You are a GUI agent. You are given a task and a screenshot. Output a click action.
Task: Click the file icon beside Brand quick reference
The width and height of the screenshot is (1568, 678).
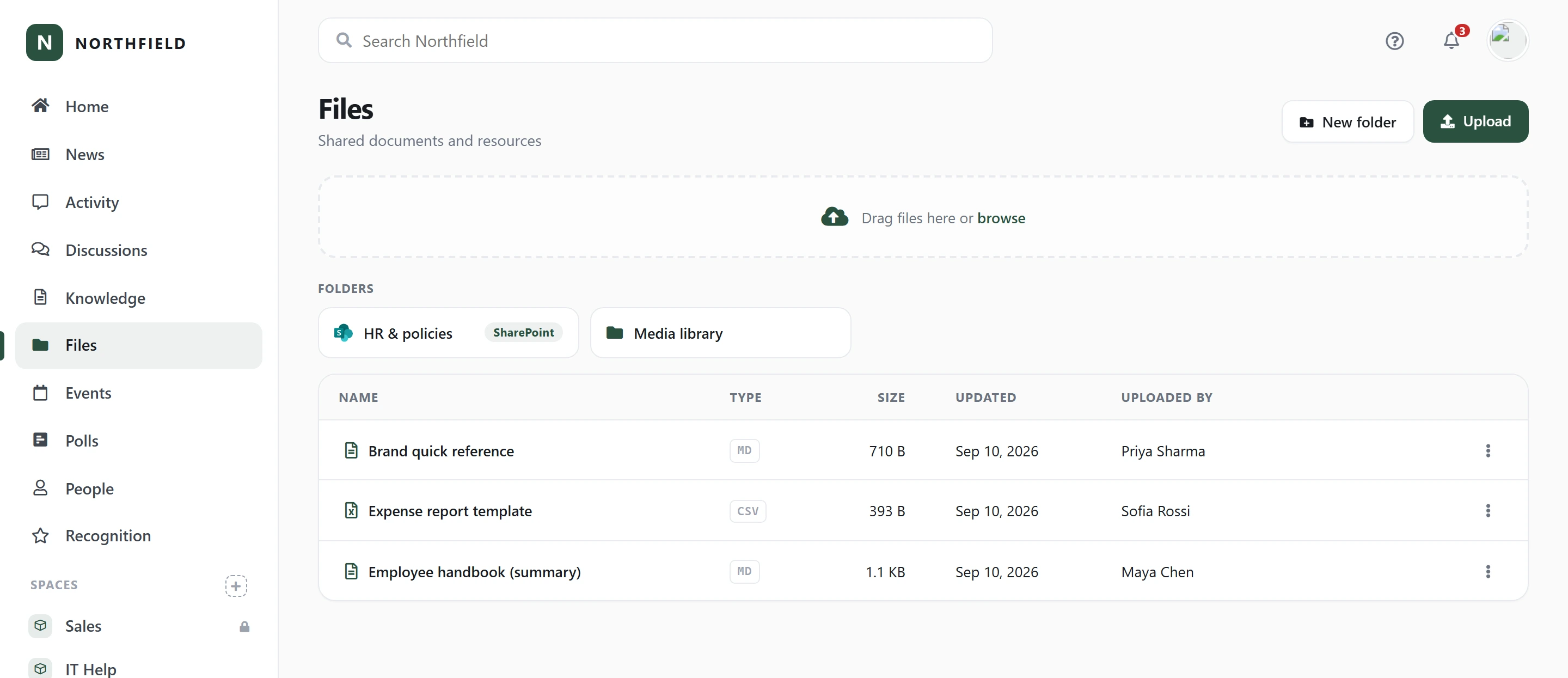351,450
